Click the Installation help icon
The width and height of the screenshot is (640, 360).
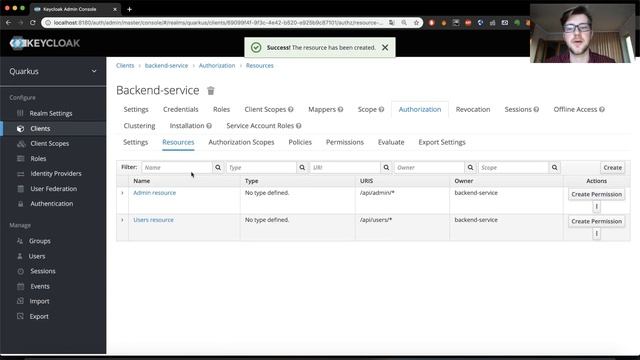[x=209, y=126]
